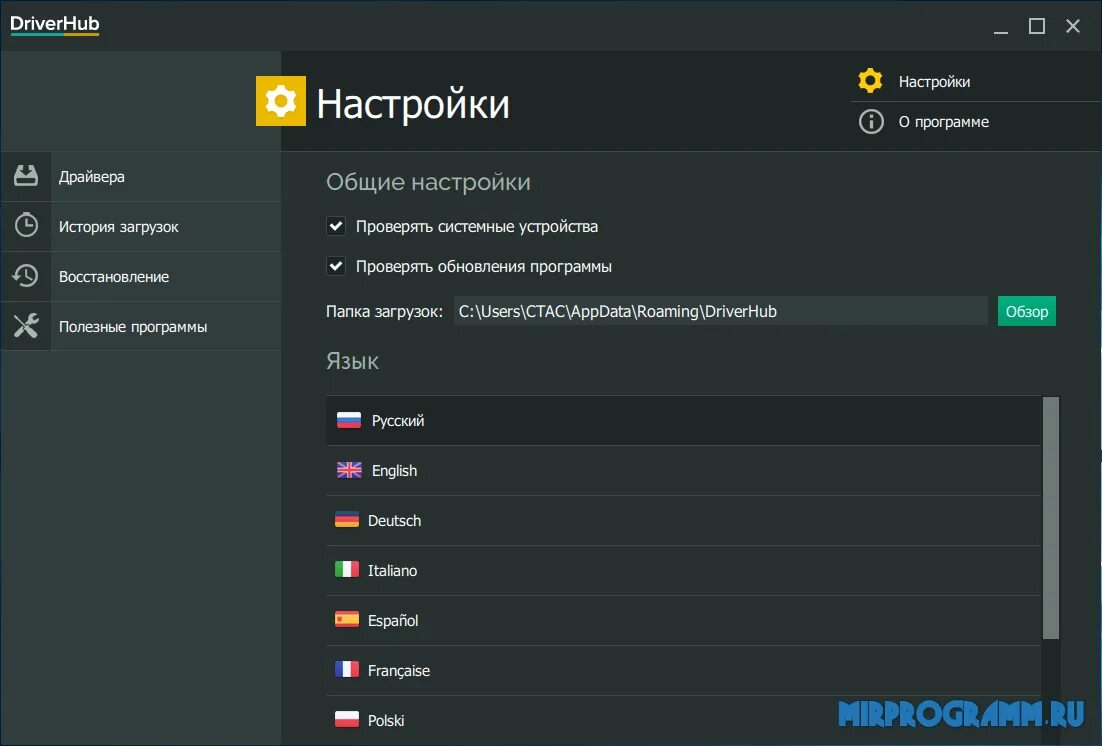Viewport: 1102px width, 746px height.
Task: Click the История загрузок clock icon
Action: pyautogui.click(x=26, y=226)
